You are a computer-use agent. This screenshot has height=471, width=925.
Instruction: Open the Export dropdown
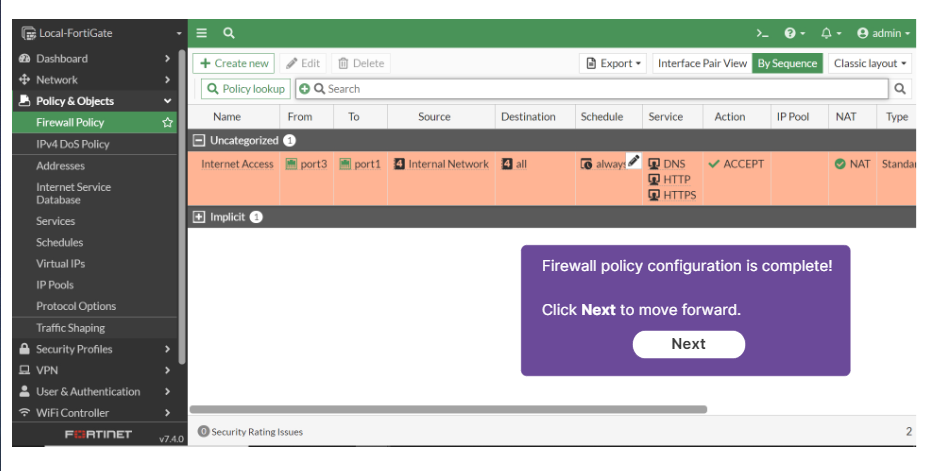613,63
